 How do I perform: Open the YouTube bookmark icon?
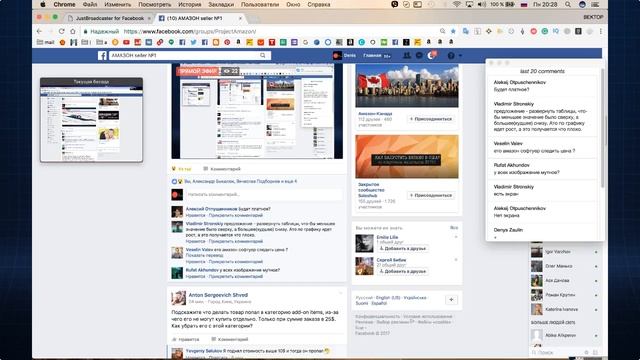tap(127, 42)
